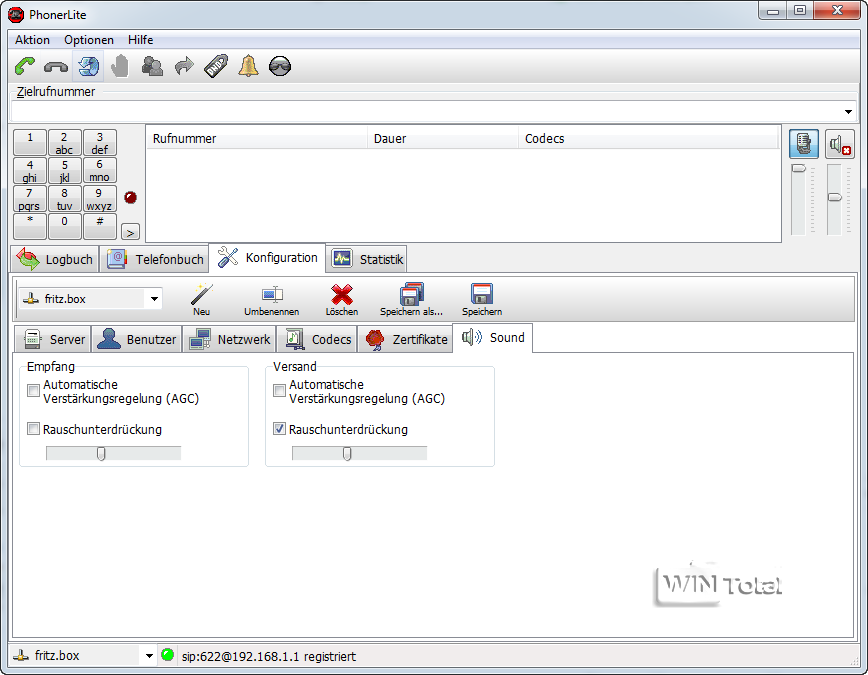Switch to the Telefonbuch tab

point(155,259)
